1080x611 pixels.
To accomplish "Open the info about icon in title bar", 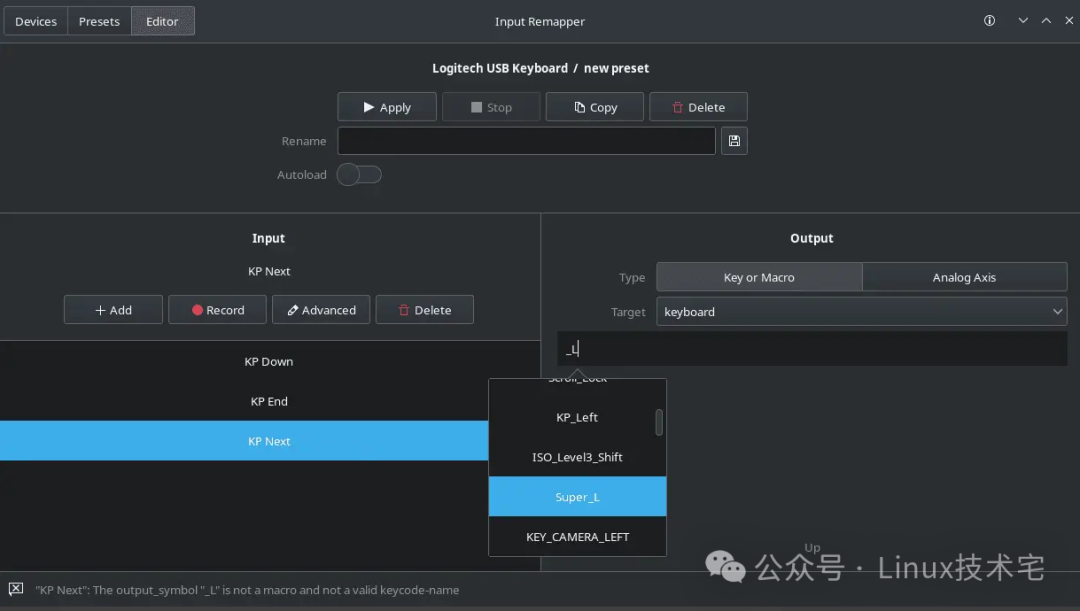I will (989, 21).
